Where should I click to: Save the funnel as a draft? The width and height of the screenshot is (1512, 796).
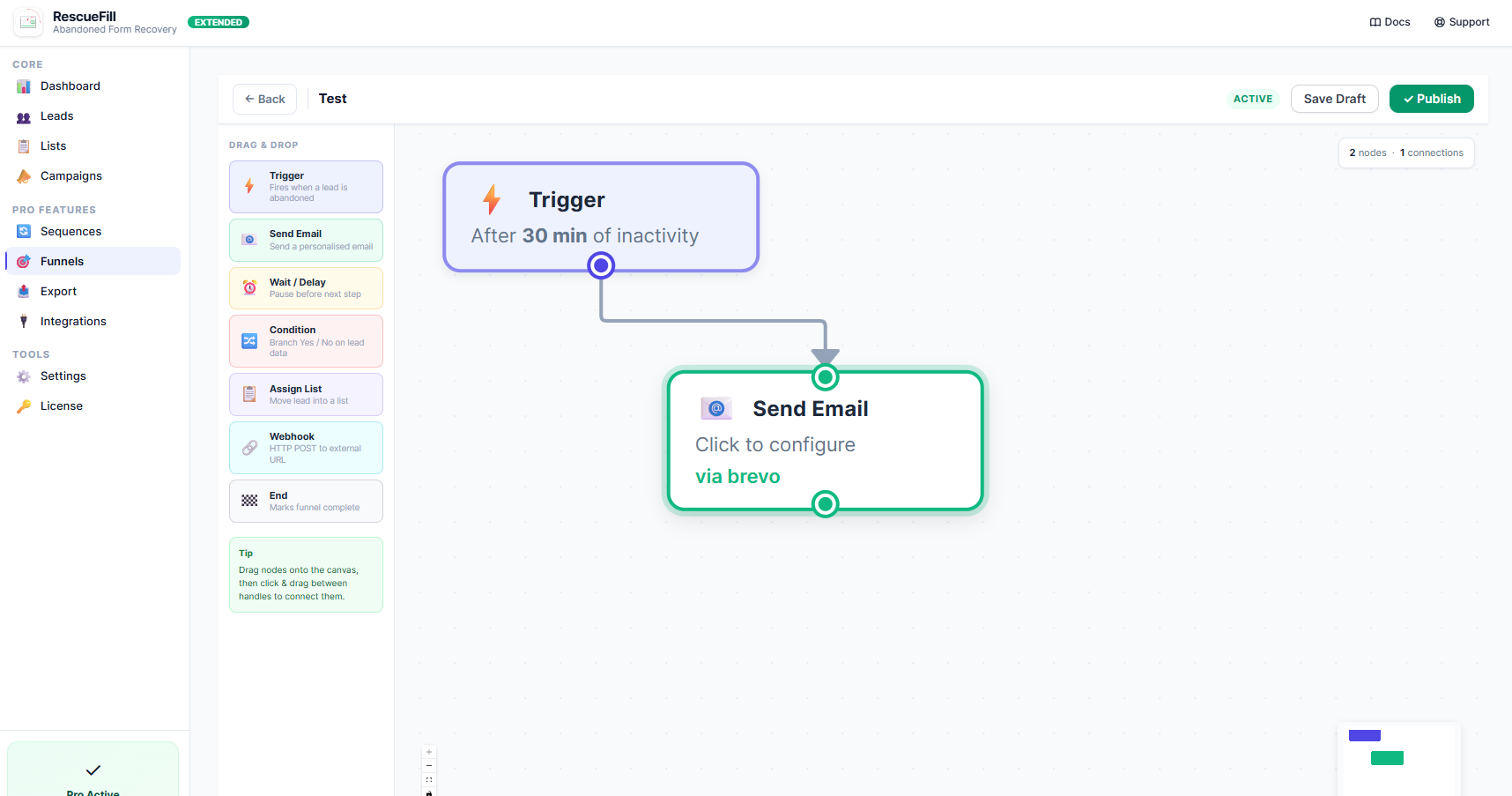(x=1334, y=99)
